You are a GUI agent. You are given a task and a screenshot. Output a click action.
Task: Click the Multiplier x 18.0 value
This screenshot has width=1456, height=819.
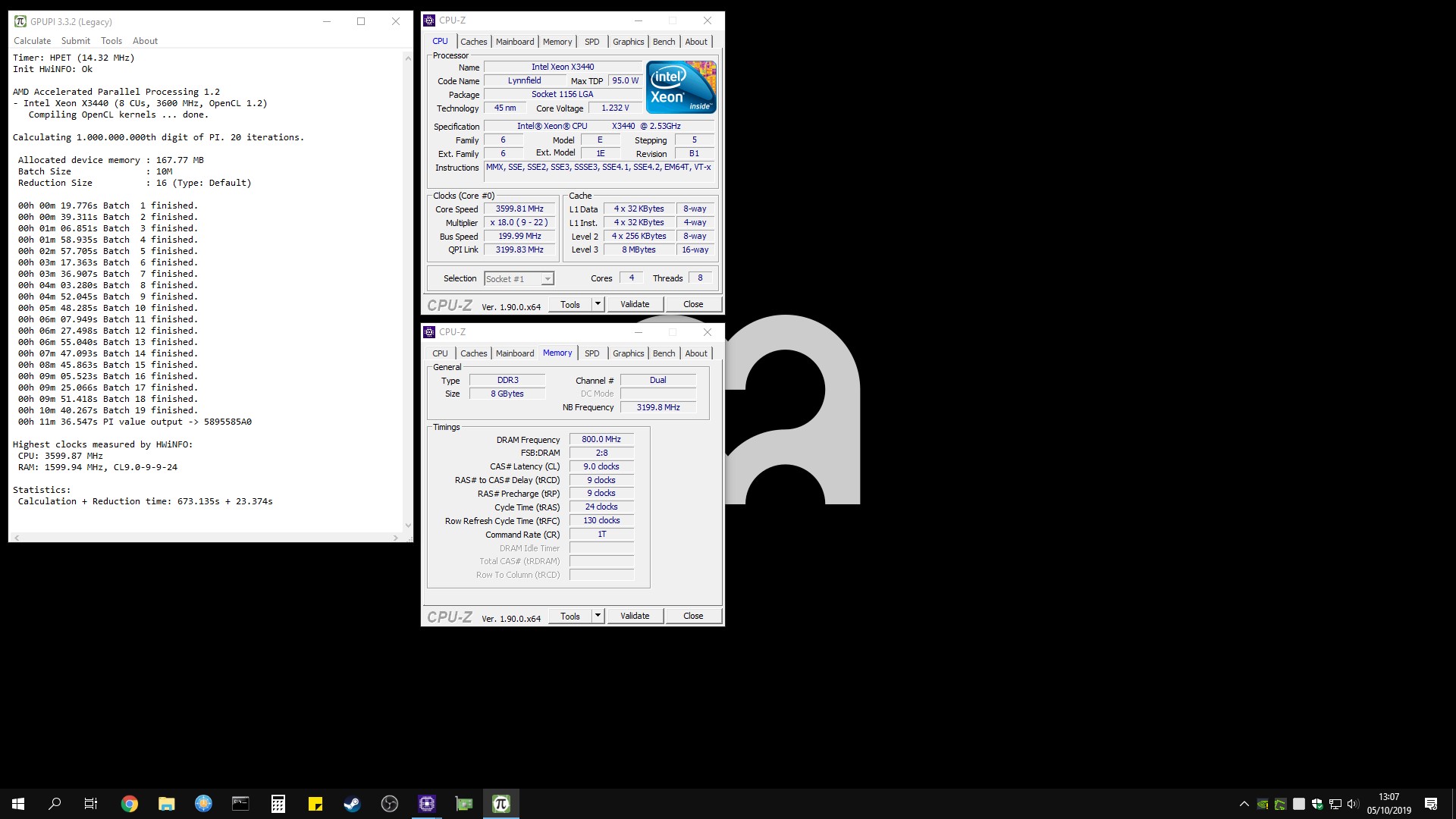[x=519, y=223]
